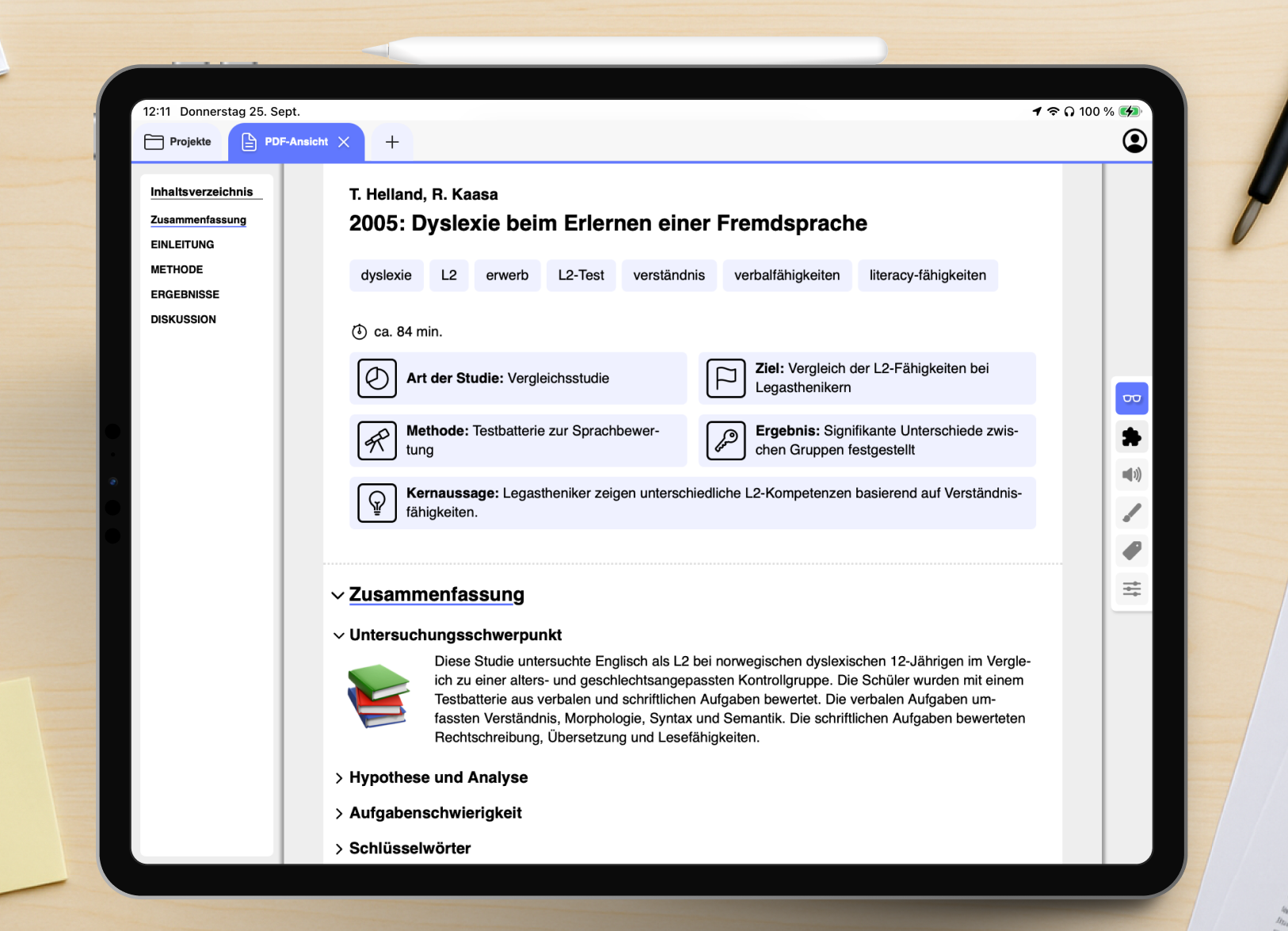
Task: Open the tag label tool
Action: pos(1131,551)
